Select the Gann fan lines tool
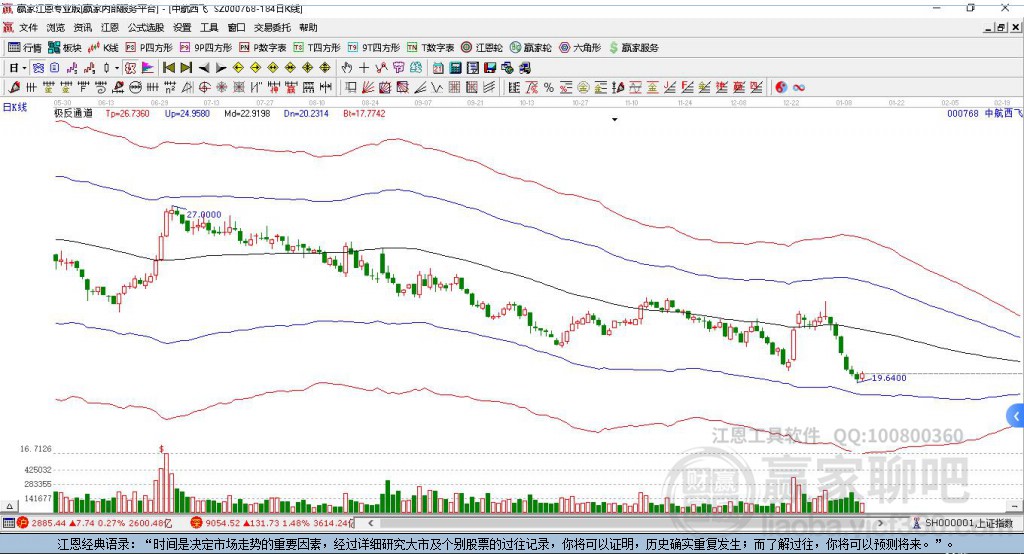 (x=368, y=88)
